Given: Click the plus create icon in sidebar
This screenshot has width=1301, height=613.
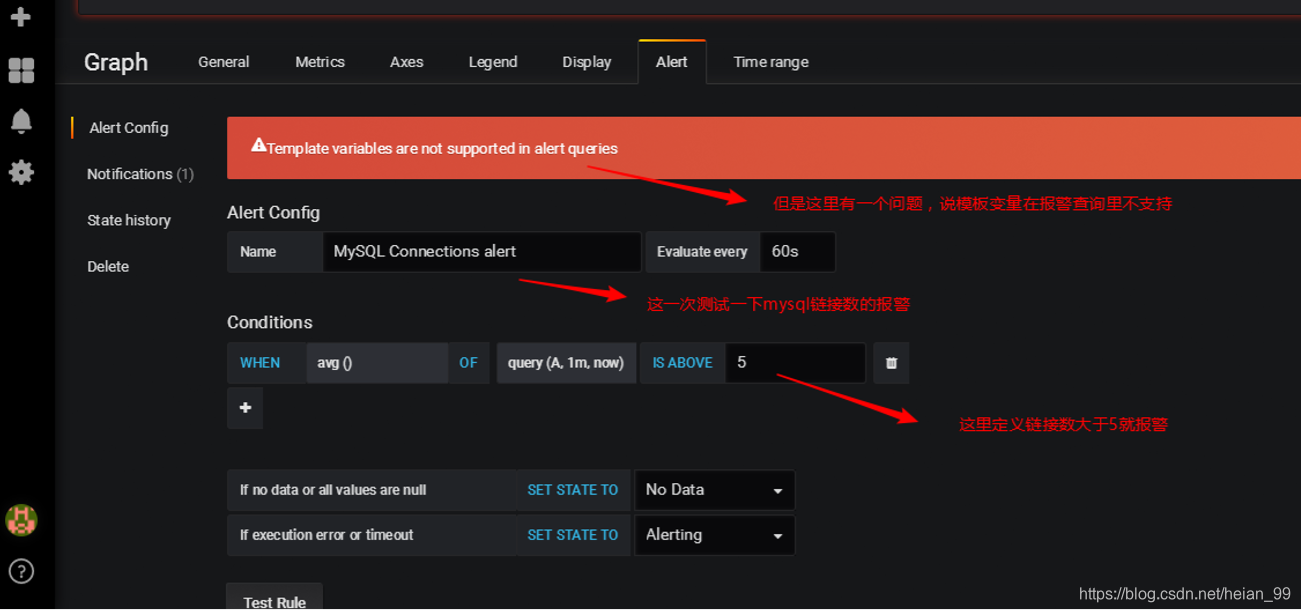Looking at the screenshot, I should tap(20, 17).
